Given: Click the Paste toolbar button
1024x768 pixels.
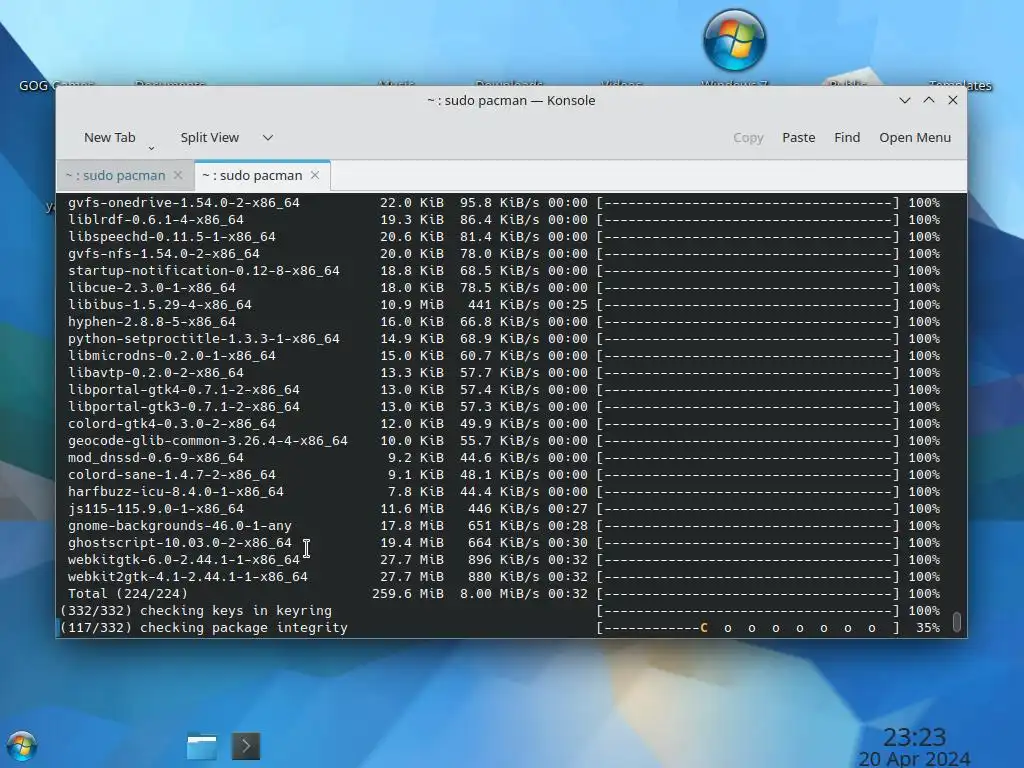Looking at the screenshot, I should tap(799, 137).
